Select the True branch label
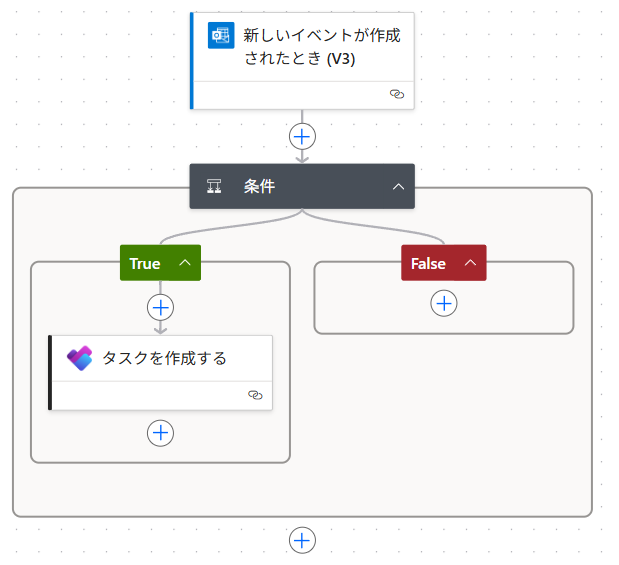Viewport: 619px width, 565px height. 145,263
